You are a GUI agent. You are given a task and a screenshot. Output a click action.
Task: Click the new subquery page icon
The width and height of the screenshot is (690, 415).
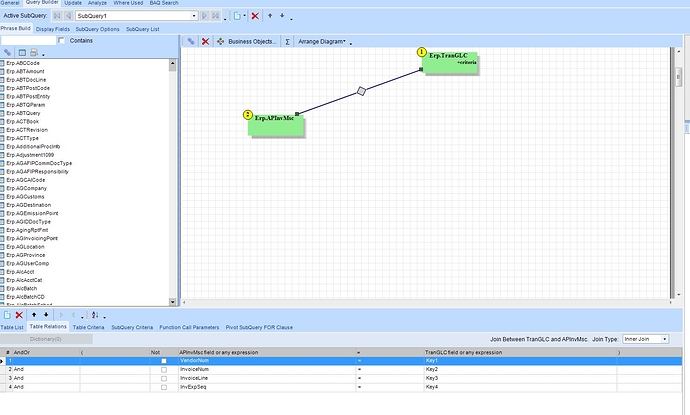pyautogui.click(x=237, y=16)
